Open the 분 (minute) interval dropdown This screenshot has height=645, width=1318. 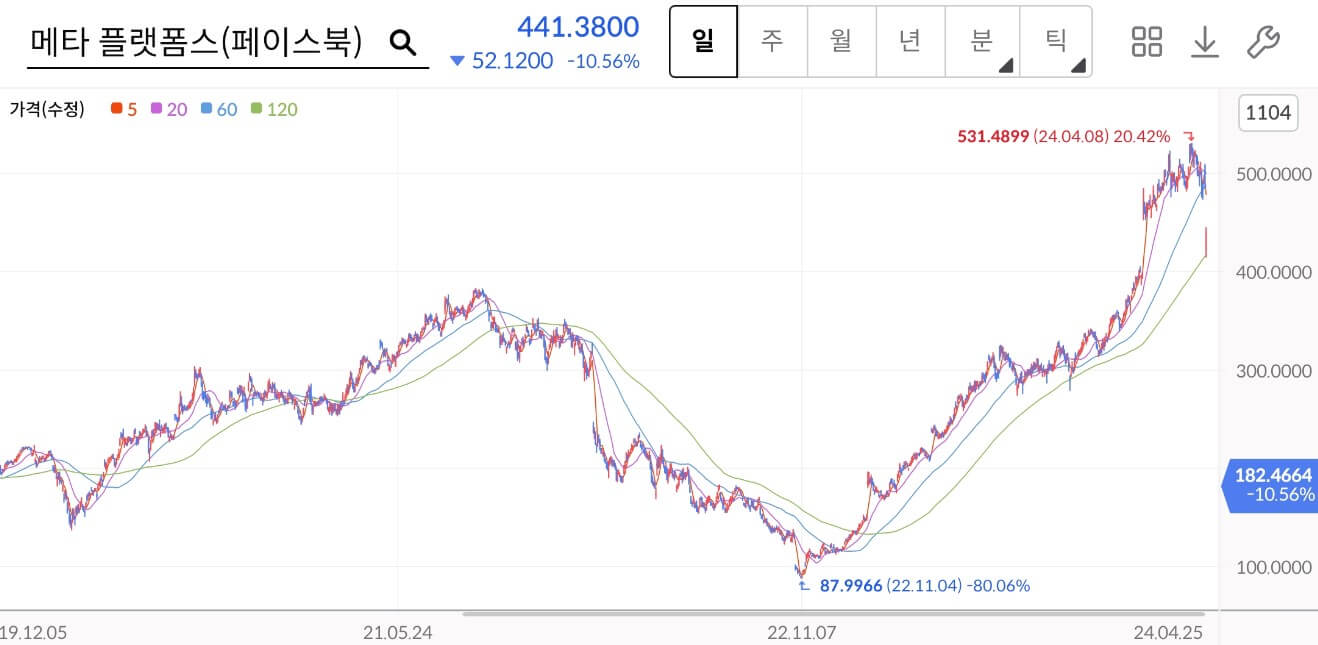point(982,42)
